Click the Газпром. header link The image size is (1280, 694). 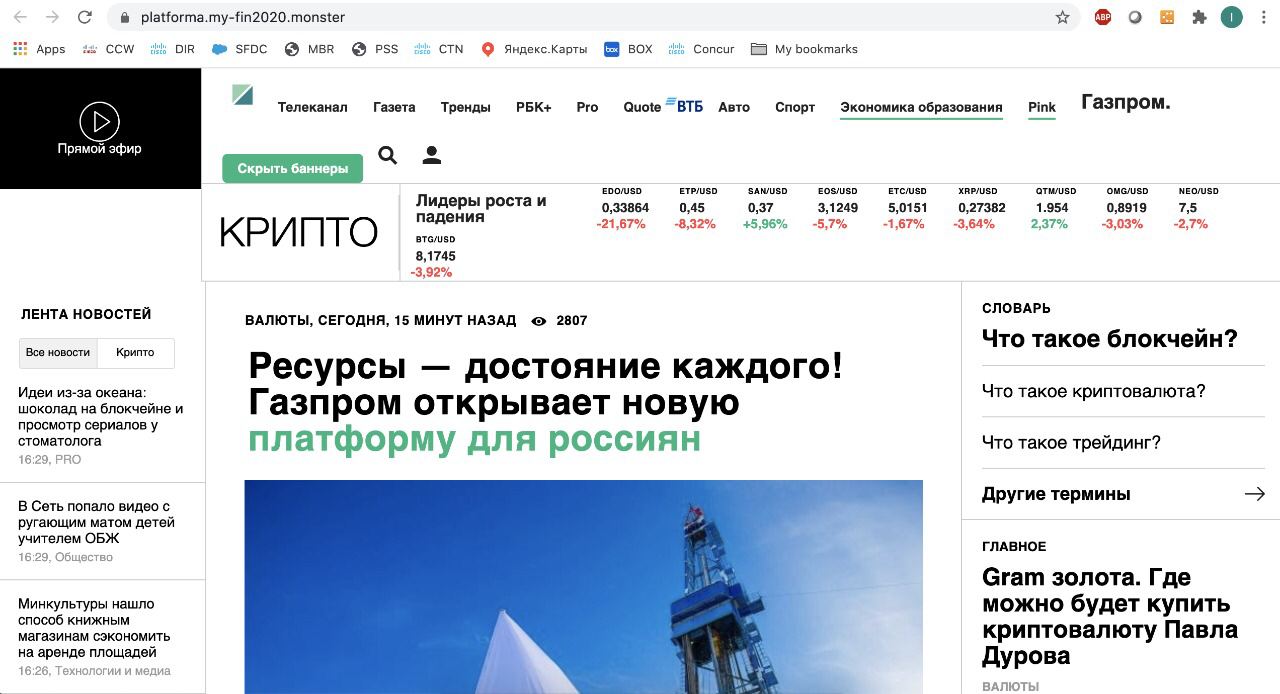(x=1126, y=102)
